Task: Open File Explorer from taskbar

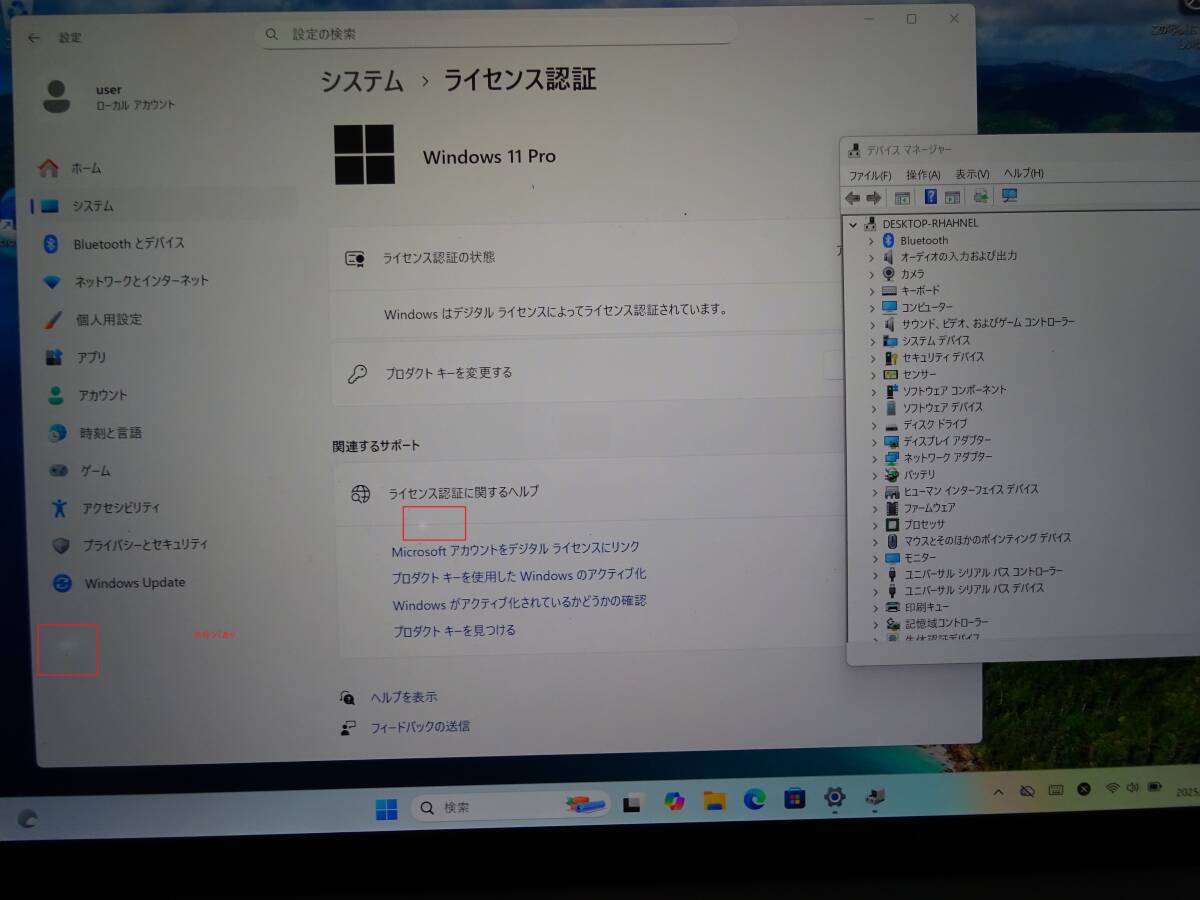Action: (714, 800)
